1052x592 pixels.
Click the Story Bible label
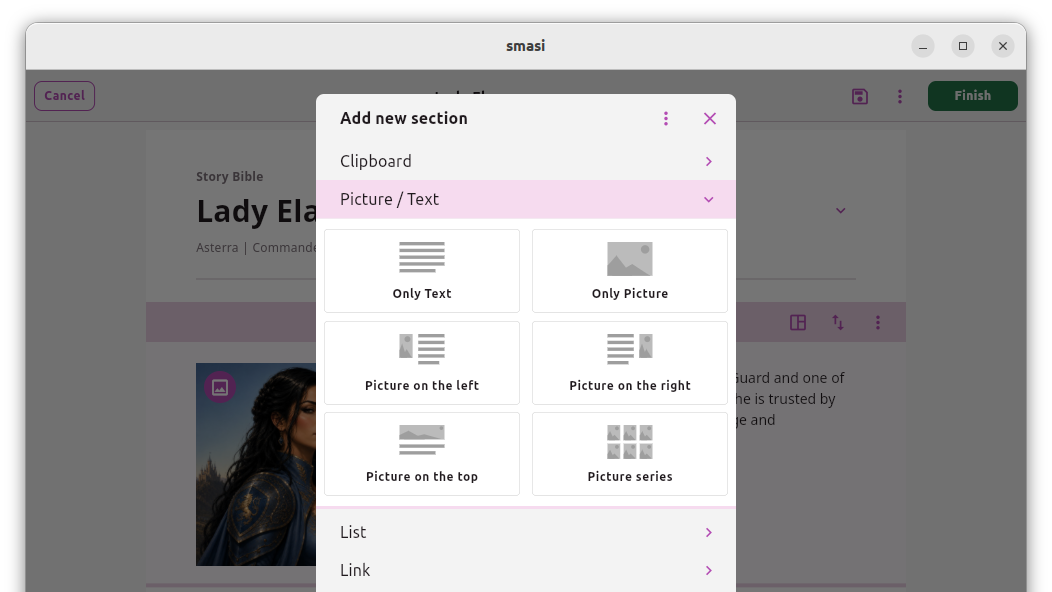pos(229,177)
